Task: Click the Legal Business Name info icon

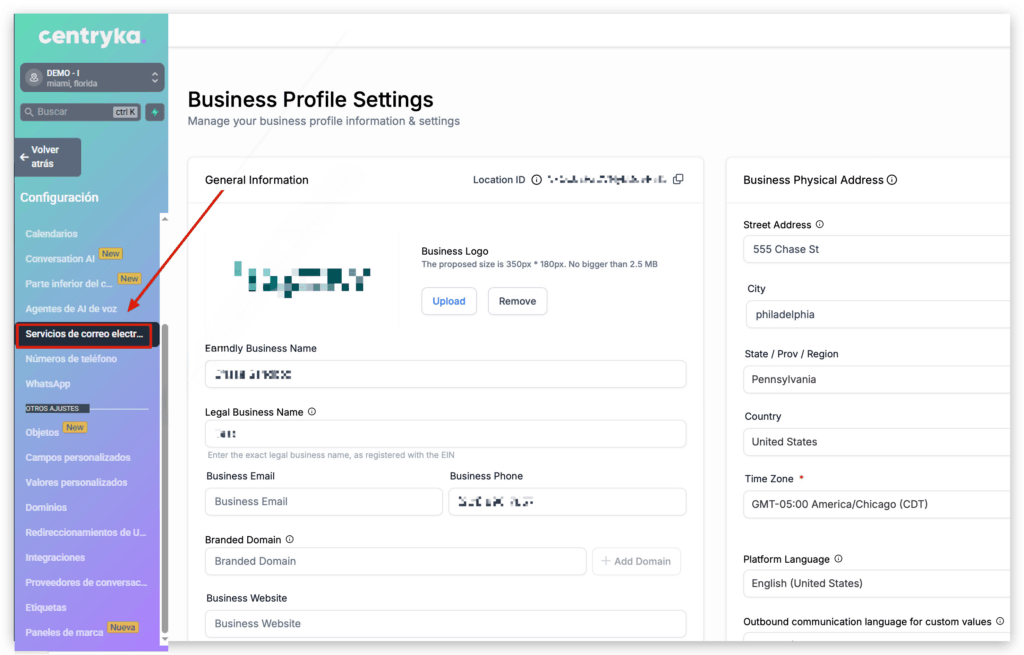Action: coord(312,412)
